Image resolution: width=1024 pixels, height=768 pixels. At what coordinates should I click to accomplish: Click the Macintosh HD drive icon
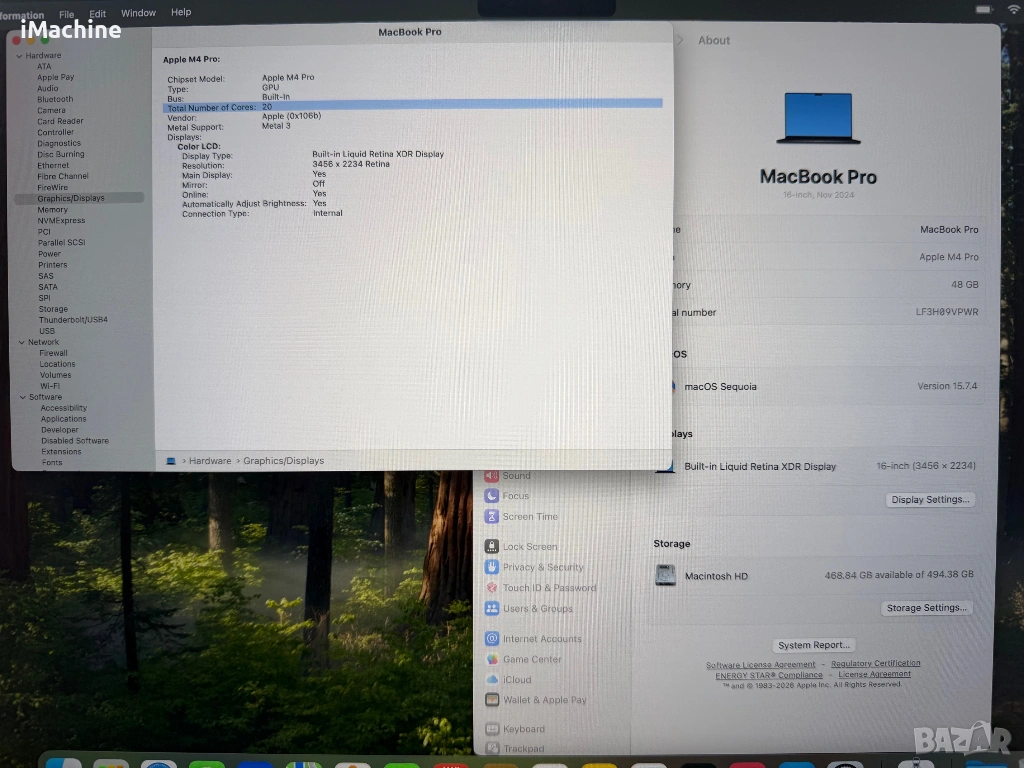coord(665,575)
